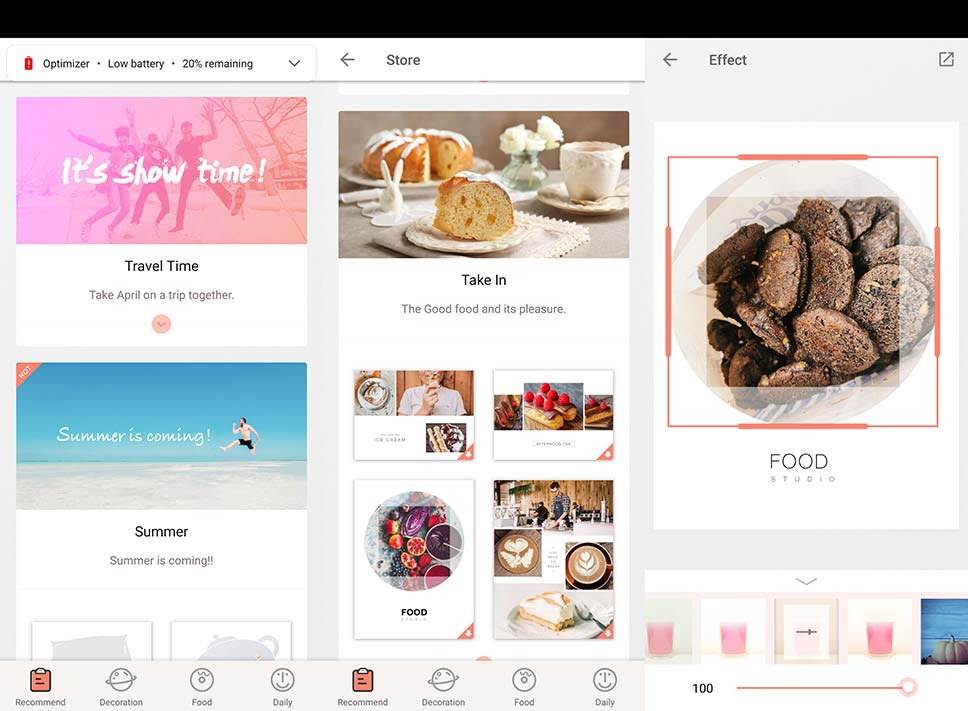
Task: Select the Food Studio circle template
Action: pos(414,559)
